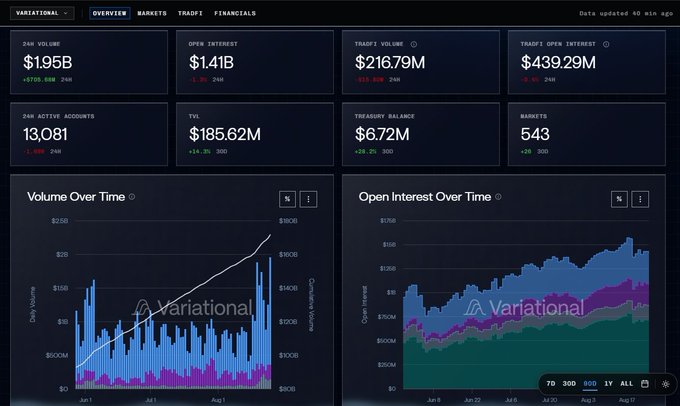Click the Open Interest $1.41B value
The image size is (680, 406).
pyautogui.click(x=211, y=62)
